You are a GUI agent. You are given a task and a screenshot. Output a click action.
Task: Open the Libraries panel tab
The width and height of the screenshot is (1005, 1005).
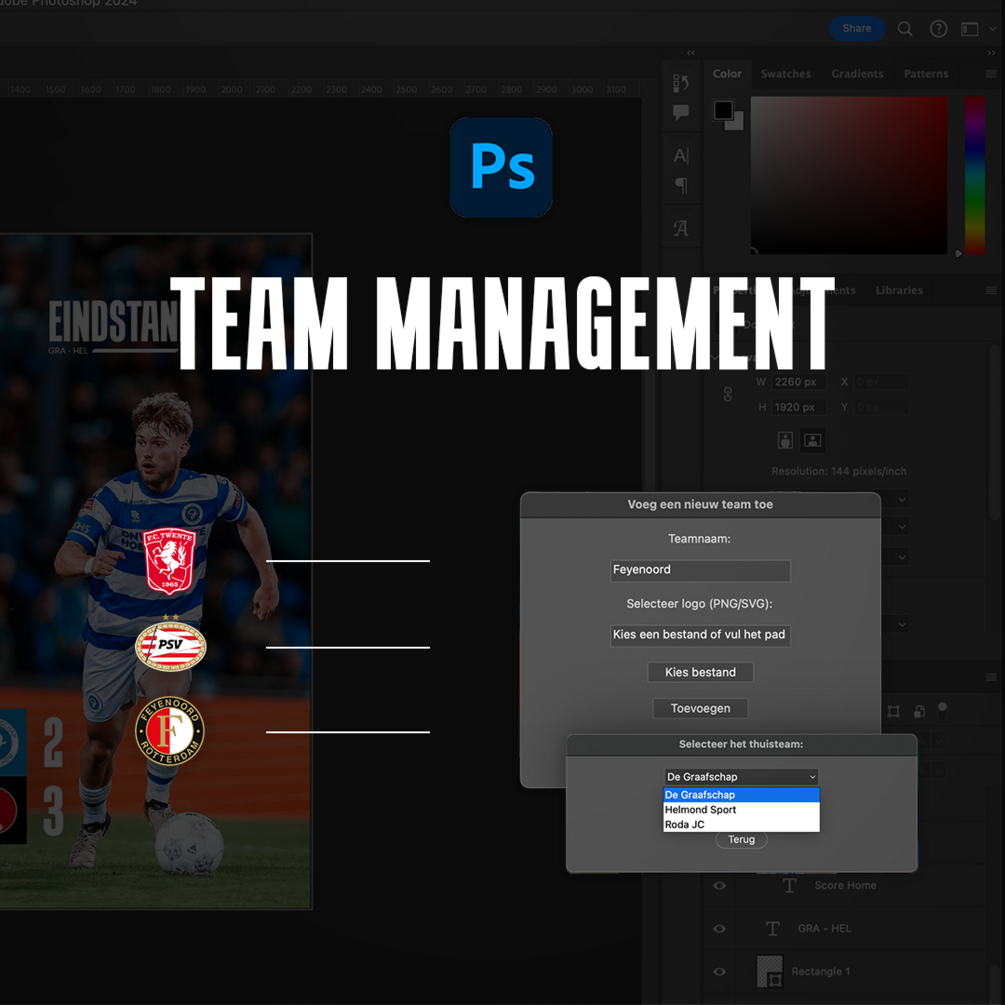tap(898, 290)
